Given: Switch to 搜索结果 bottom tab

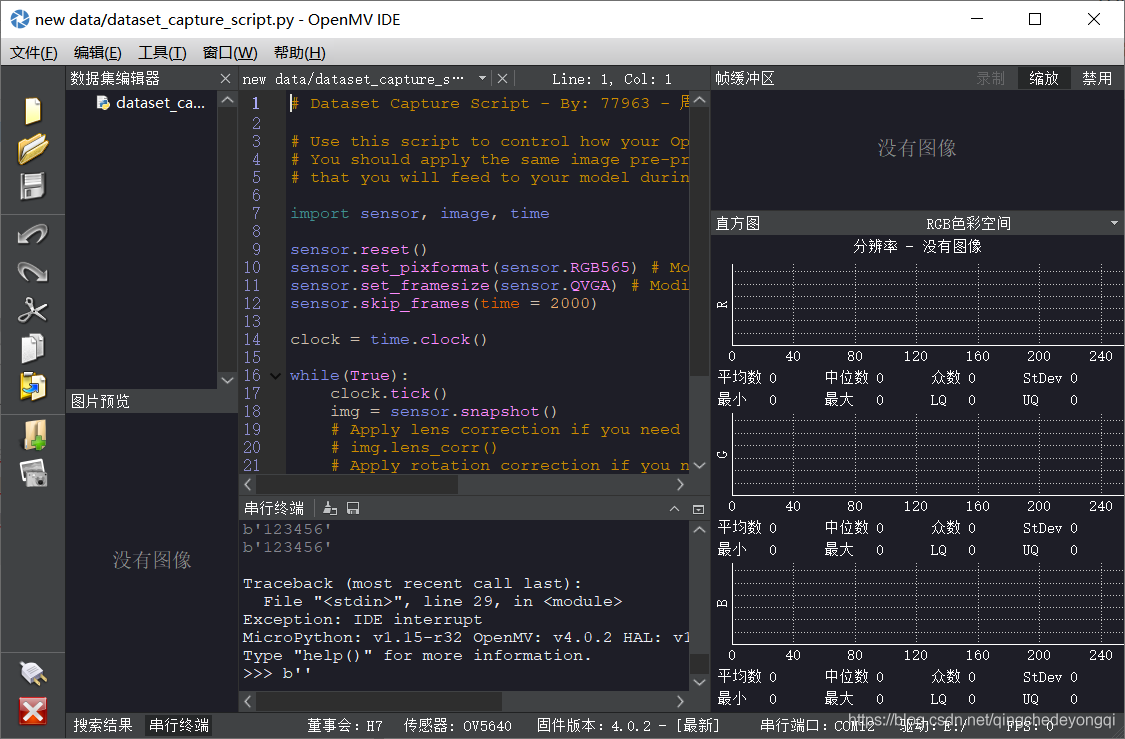Looking at the screenshot, I should point(103,725).
